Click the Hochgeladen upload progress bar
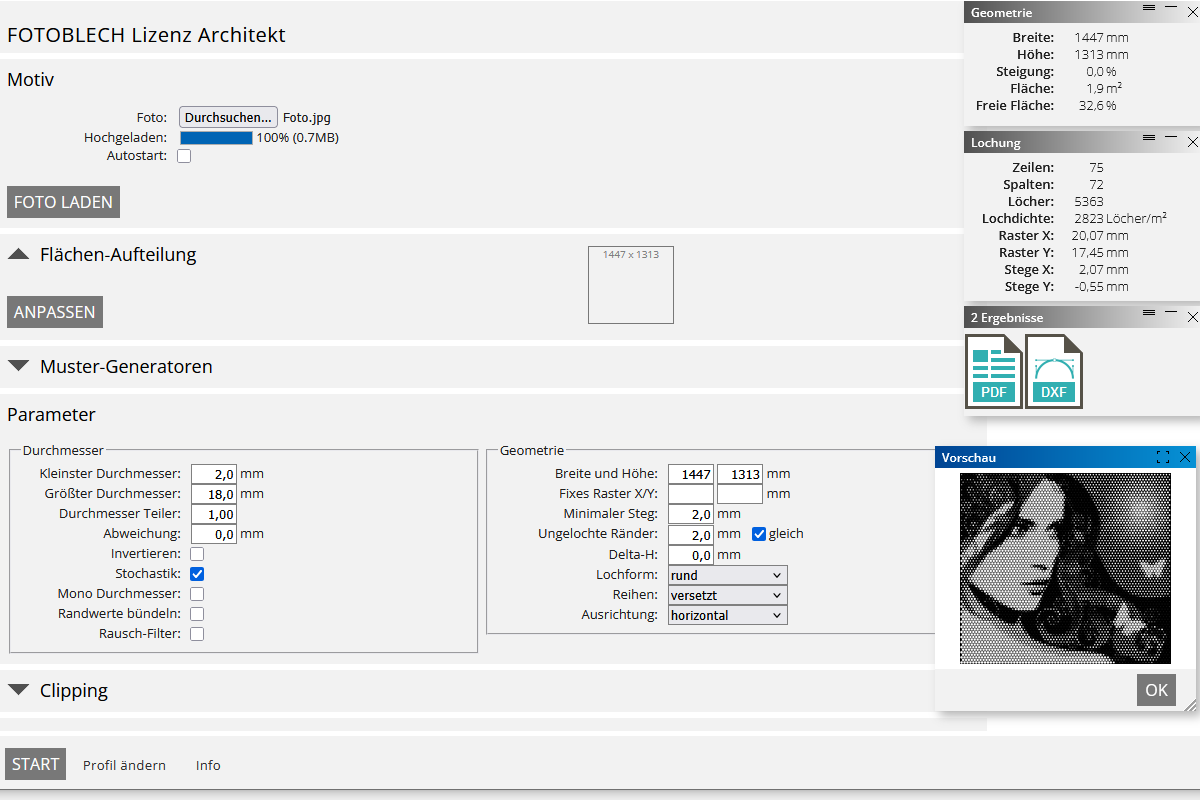The image size is (1200, 800). [x=216, y=138]
